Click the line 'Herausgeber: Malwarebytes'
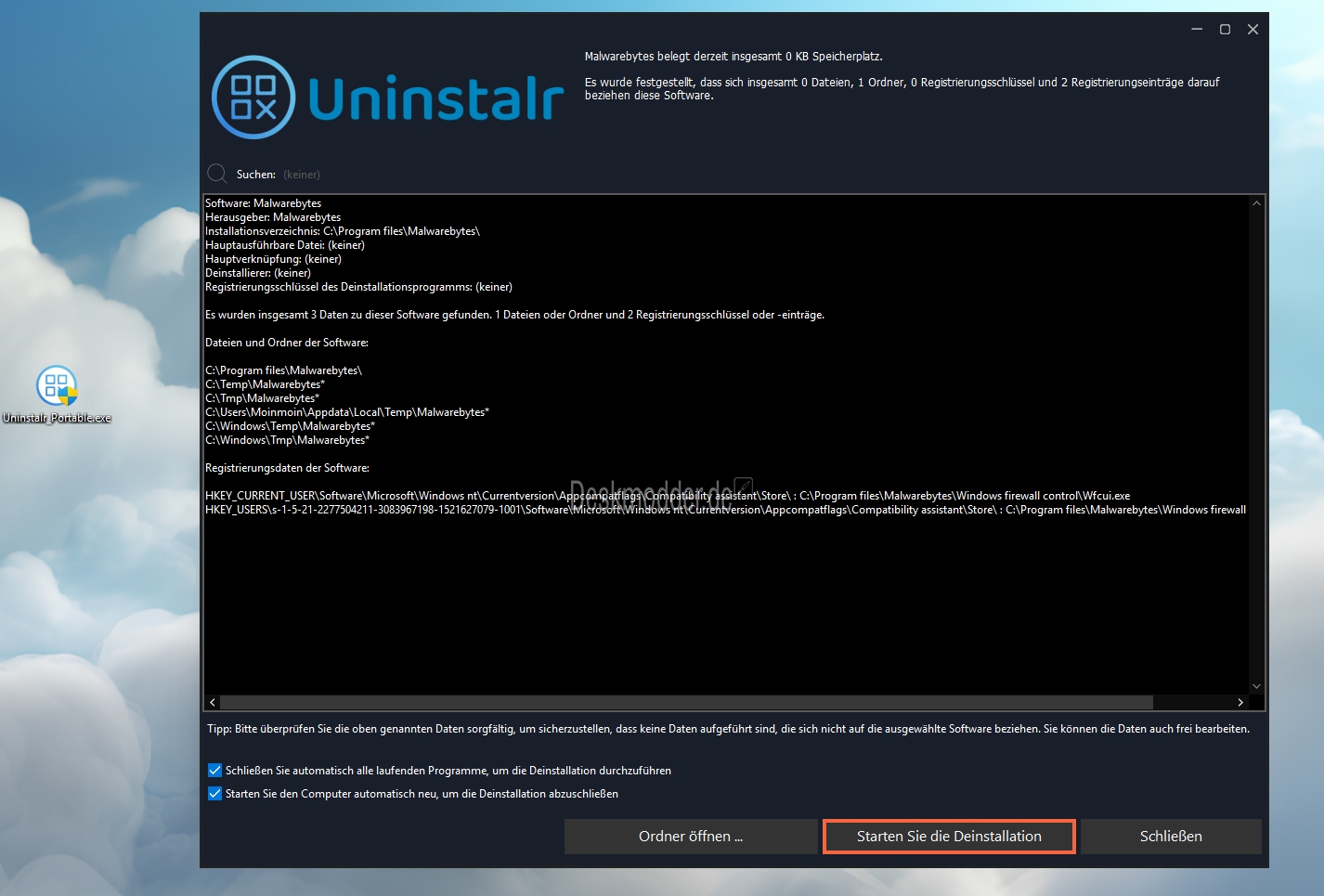This screenshot has height=896, width=1324. (x=273, y=217)
